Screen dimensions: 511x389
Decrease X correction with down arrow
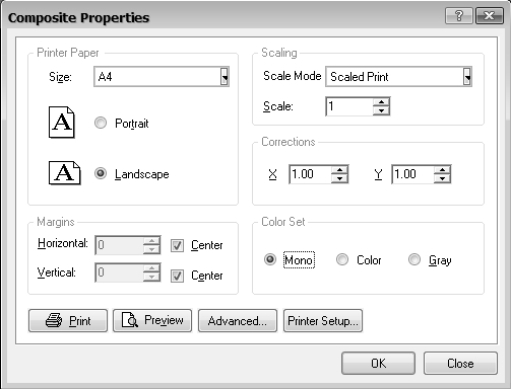340,178
